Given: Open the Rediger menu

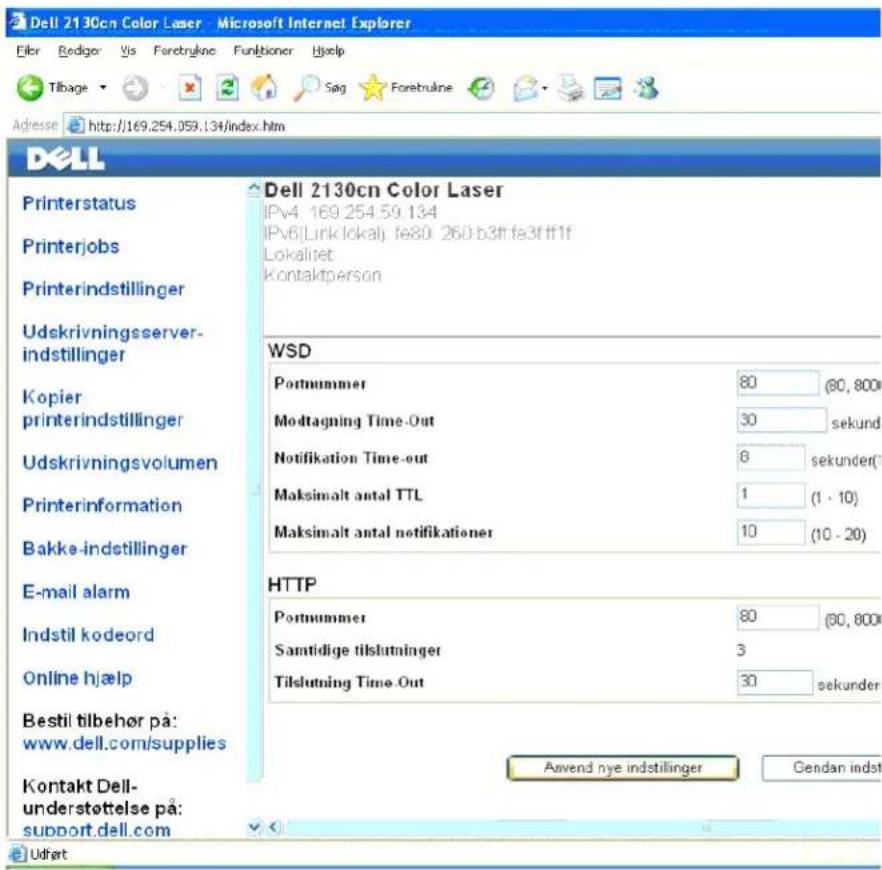Looking at the screenshot, I should [79, 51].
